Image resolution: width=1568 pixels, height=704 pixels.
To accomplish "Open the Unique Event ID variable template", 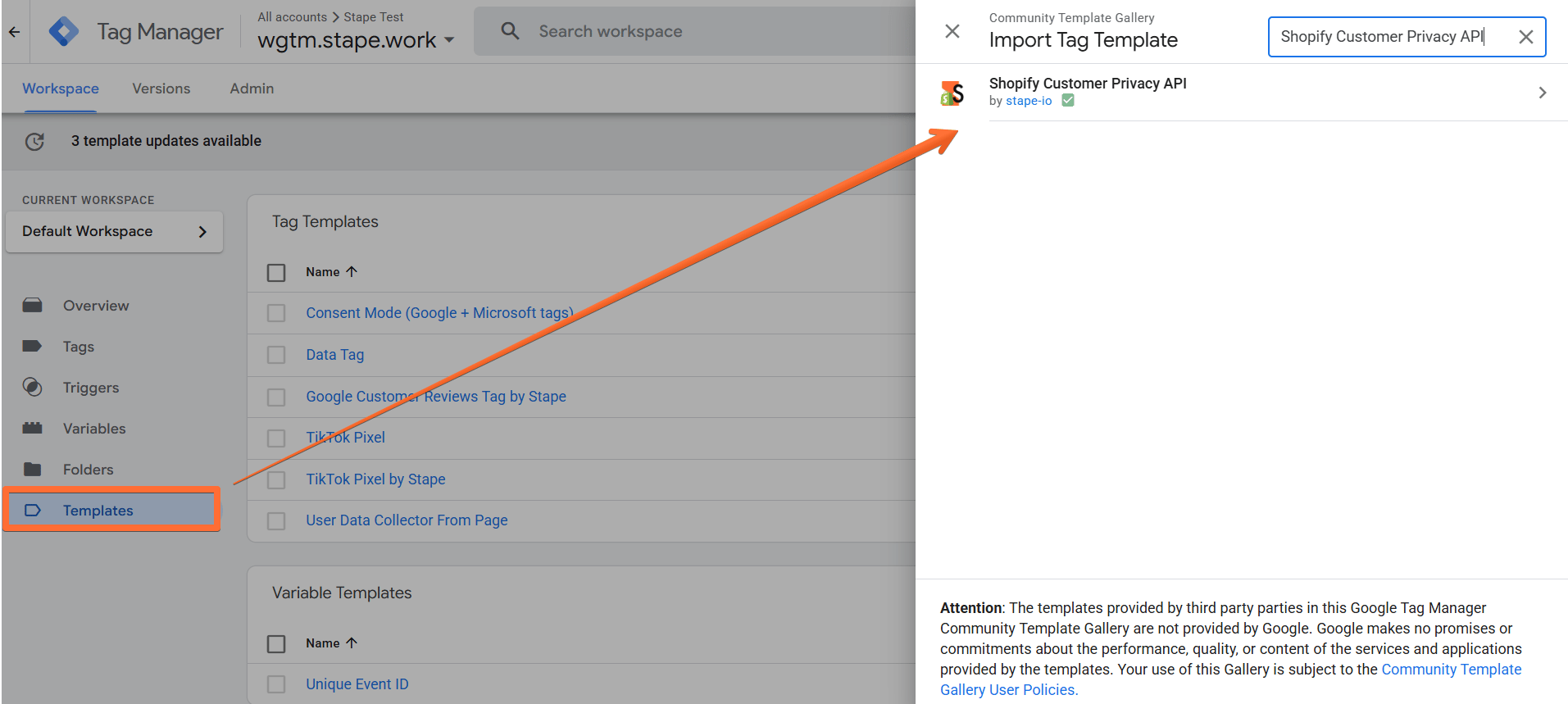I will [x=357, y=684].
